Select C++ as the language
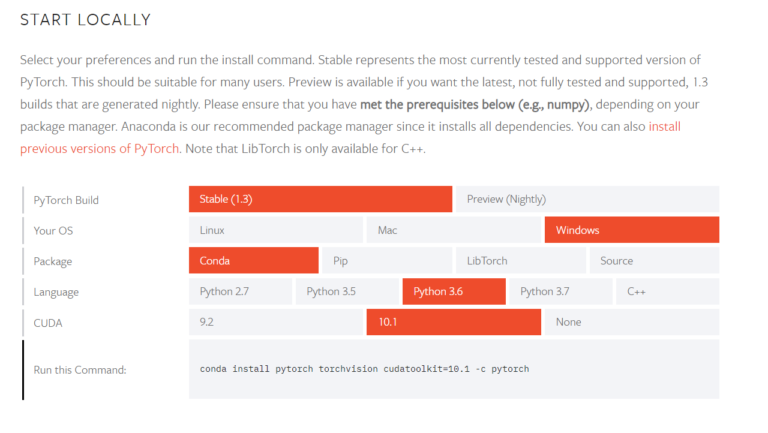Screen dimensions: 768x433 668,291
